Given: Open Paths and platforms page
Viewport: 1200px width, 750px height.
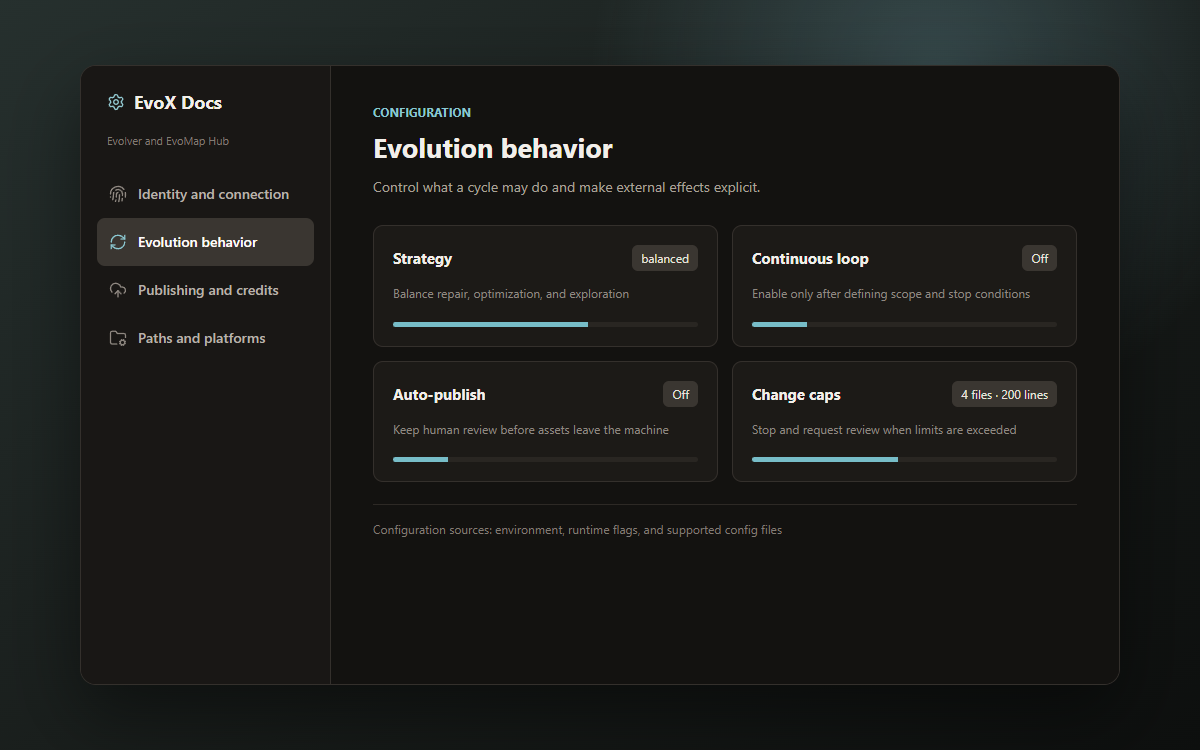Looking at the screenshot, I should [205, 338].
